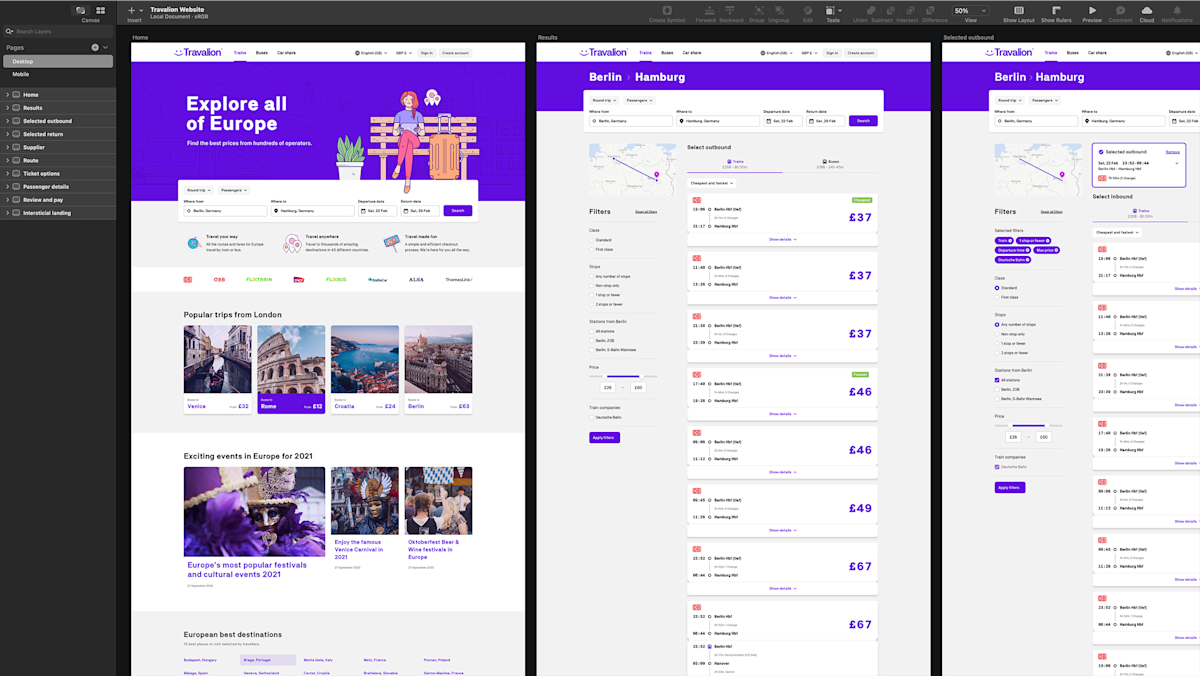The height and width of the screenshot is (676, 1200).
Task: Select Any number of stops in Results
Action: 592,276
